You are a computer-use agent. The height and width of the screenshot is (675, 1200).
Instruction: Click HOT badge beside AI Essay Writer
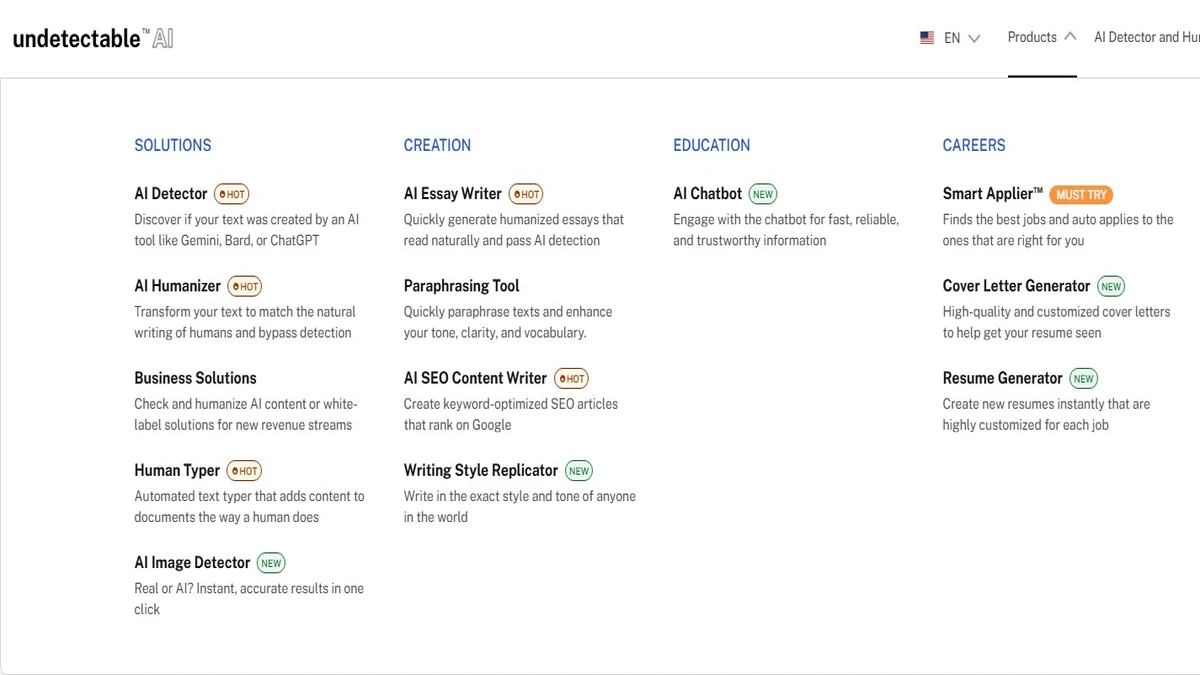[x=526, y=194]
